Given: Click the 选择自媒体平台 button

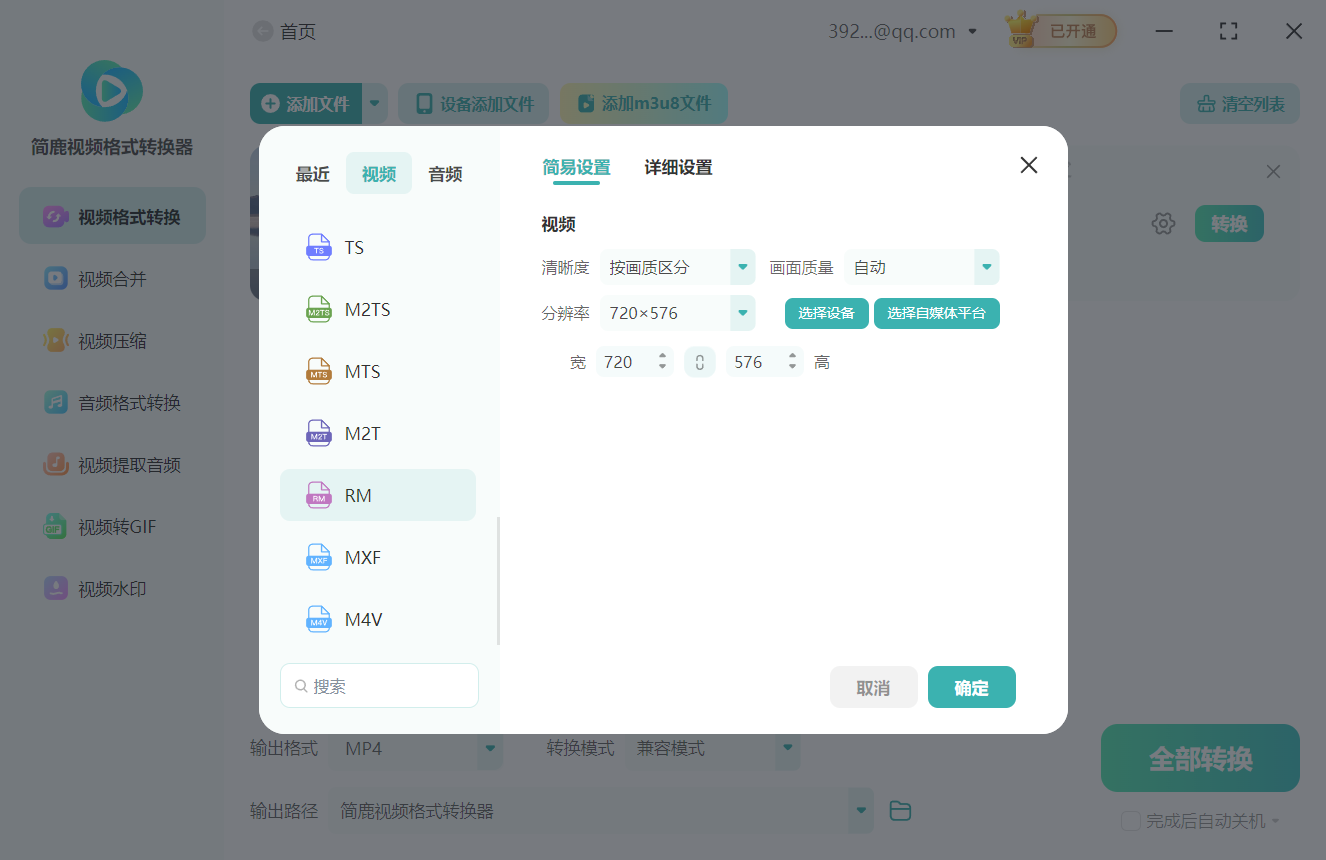Looking at the screenshot, I should click(x=936, y=313).
